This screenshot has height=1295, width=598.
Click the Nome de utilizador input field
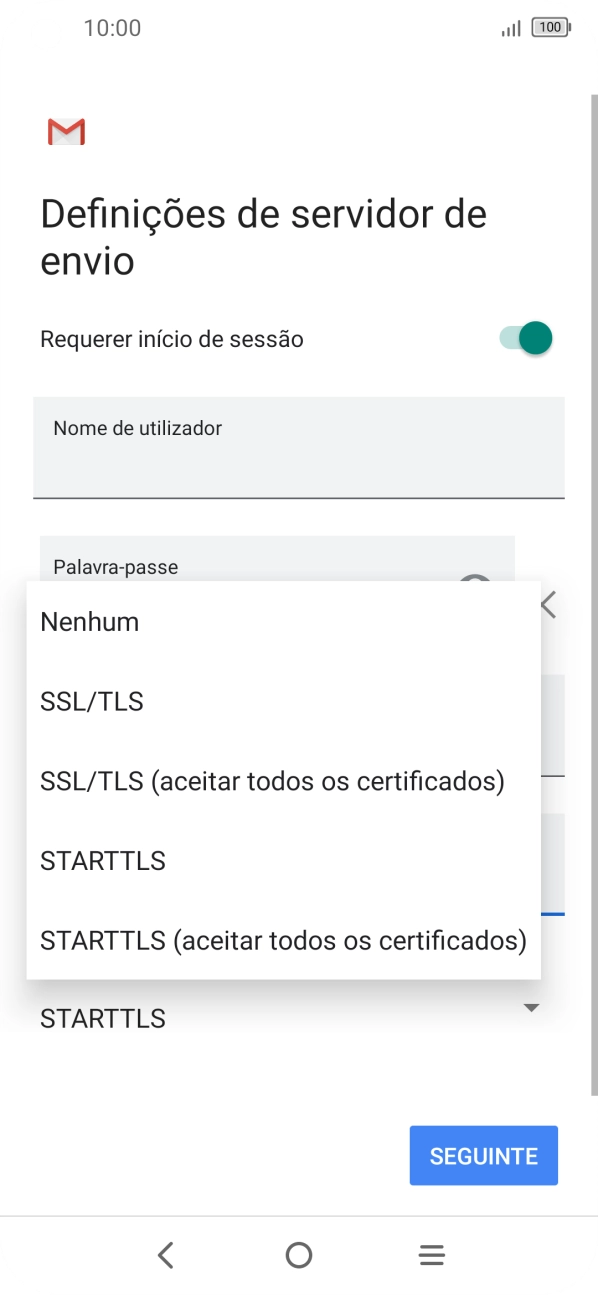pyautogui.click(x=298, y=447)
